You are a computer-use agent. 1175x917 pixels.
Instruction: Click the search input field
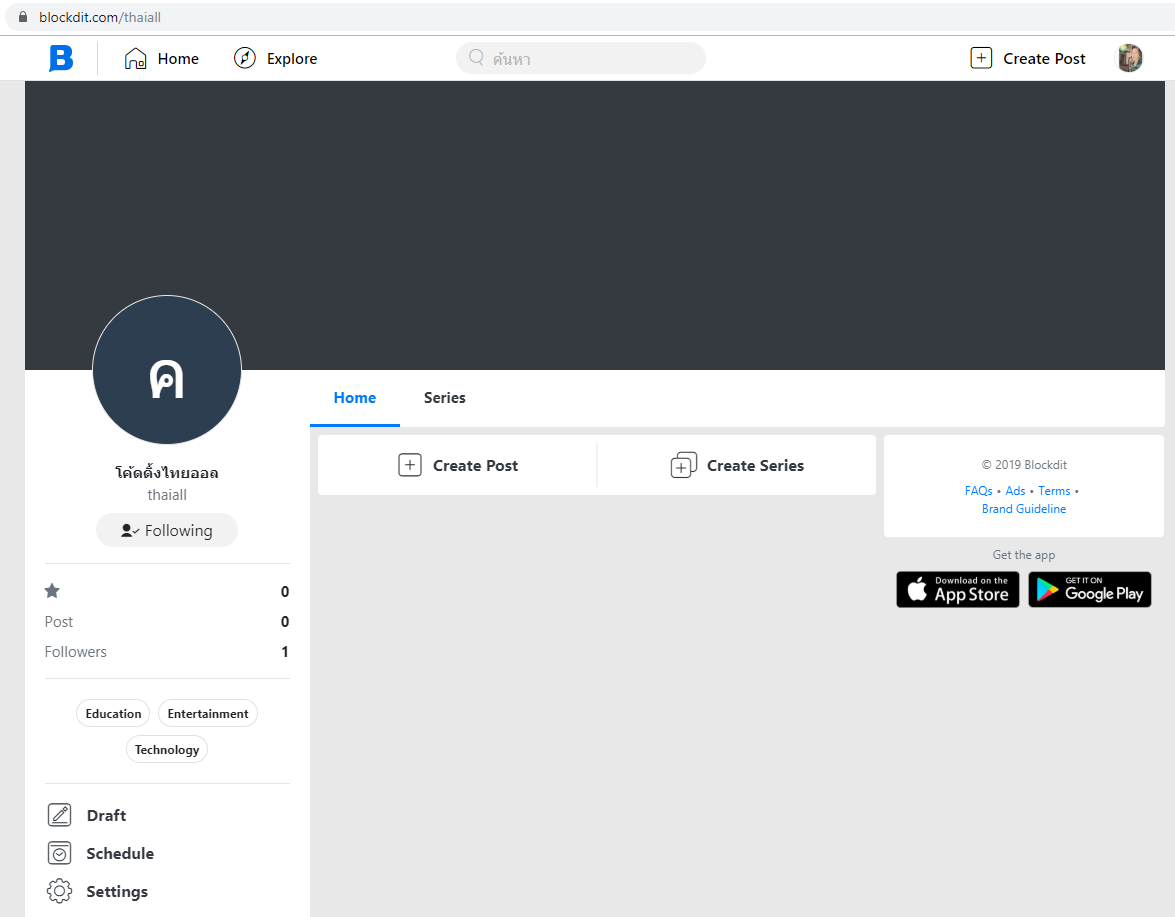pyautogui.click(x=590, y=58)
